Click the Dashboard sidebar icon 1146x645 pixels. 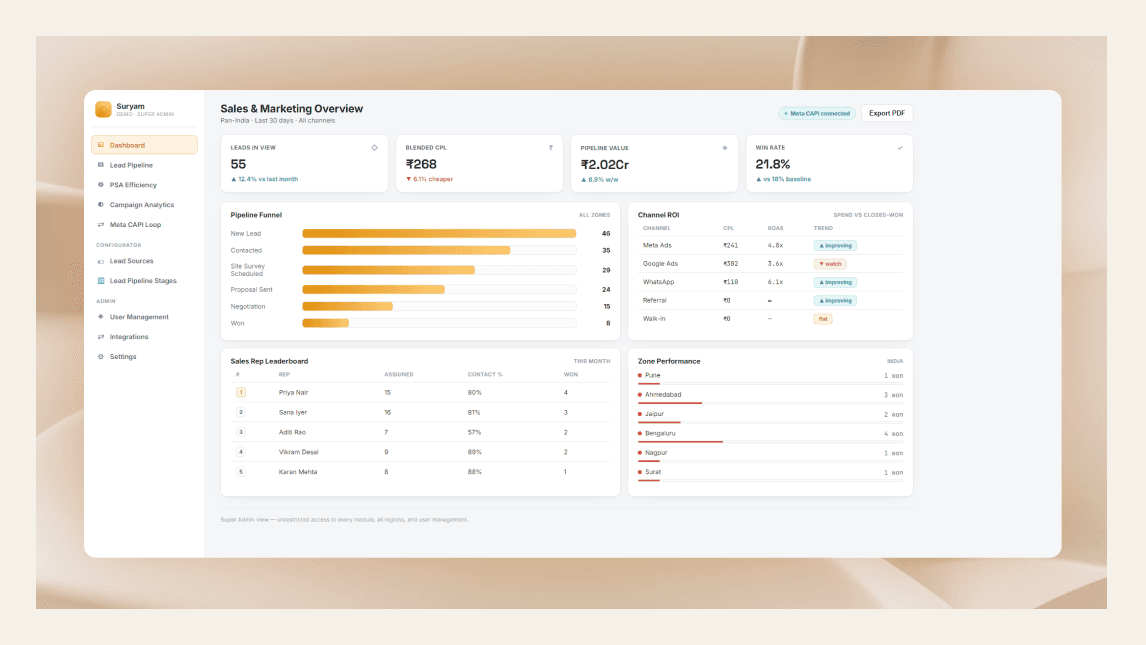101,145
